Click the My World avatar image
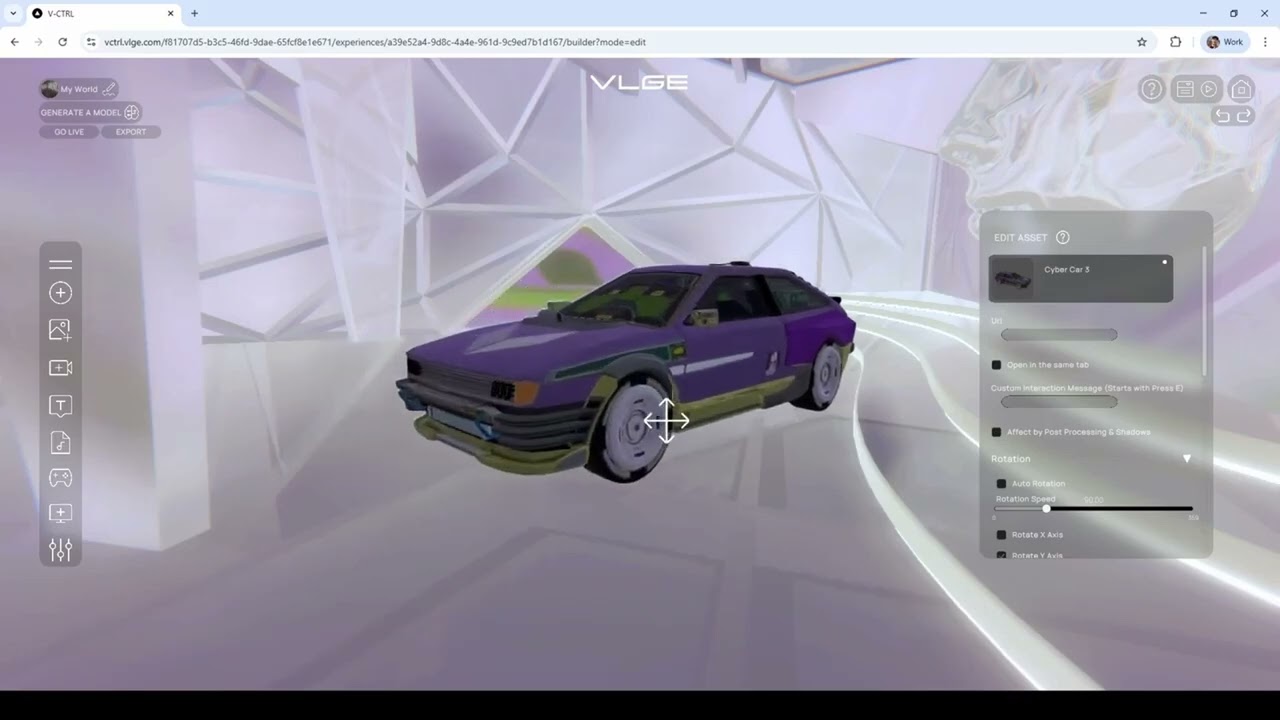This screenshot has width=1280, height=720. click(49, 89)
